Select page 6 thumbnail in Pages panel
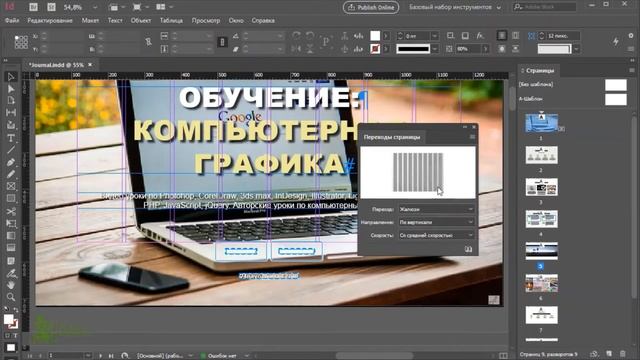The height and width of the screenshot is (360, 640). point(542,283)
